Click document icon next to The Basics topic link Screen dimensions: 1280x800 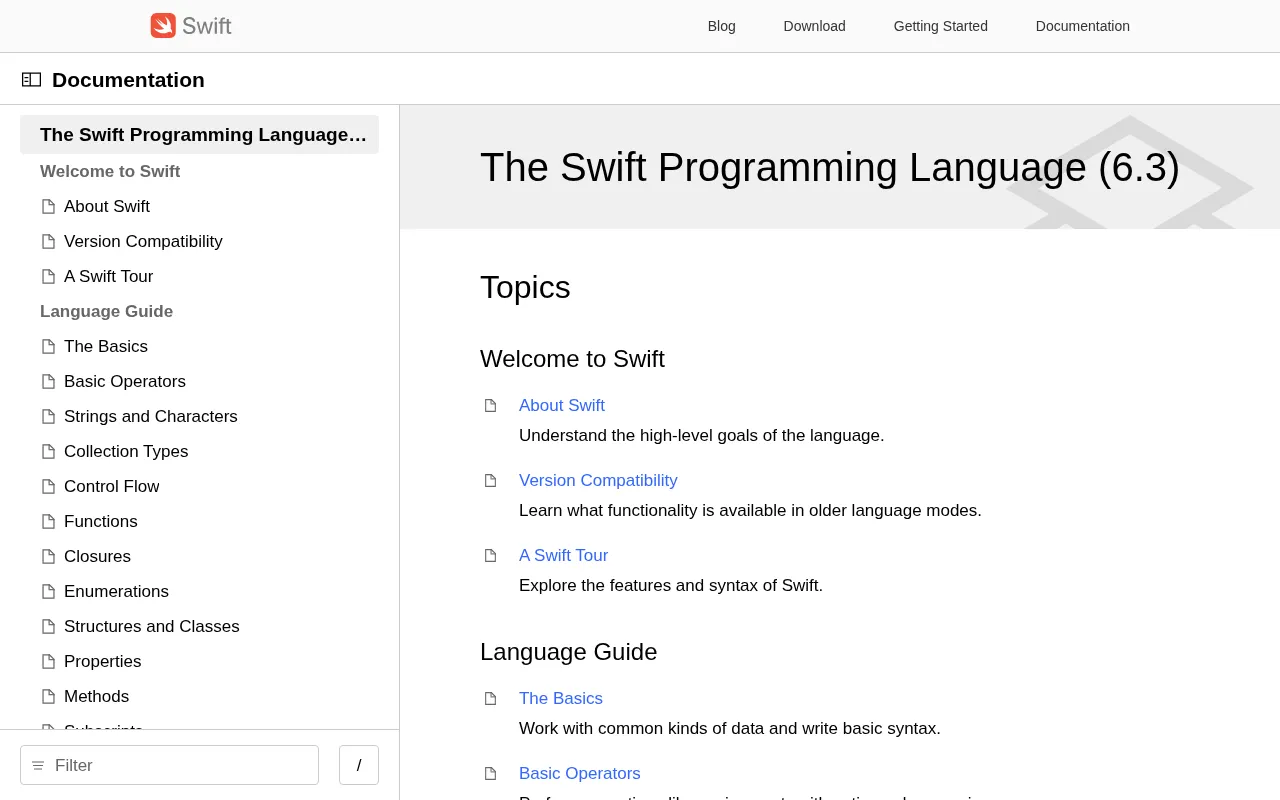click(x=490, y=699)
